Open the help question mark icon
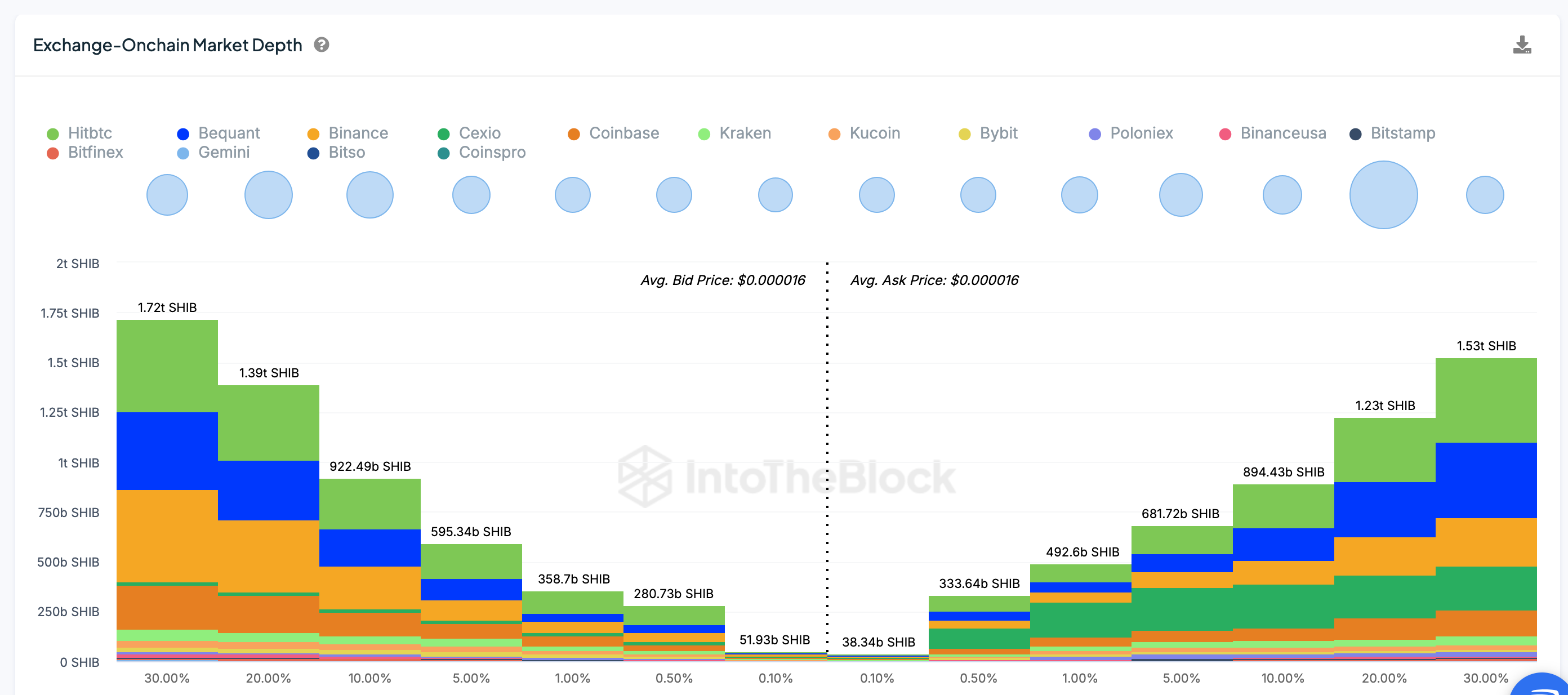This screenshot has height=695, width=1568. 322,45
